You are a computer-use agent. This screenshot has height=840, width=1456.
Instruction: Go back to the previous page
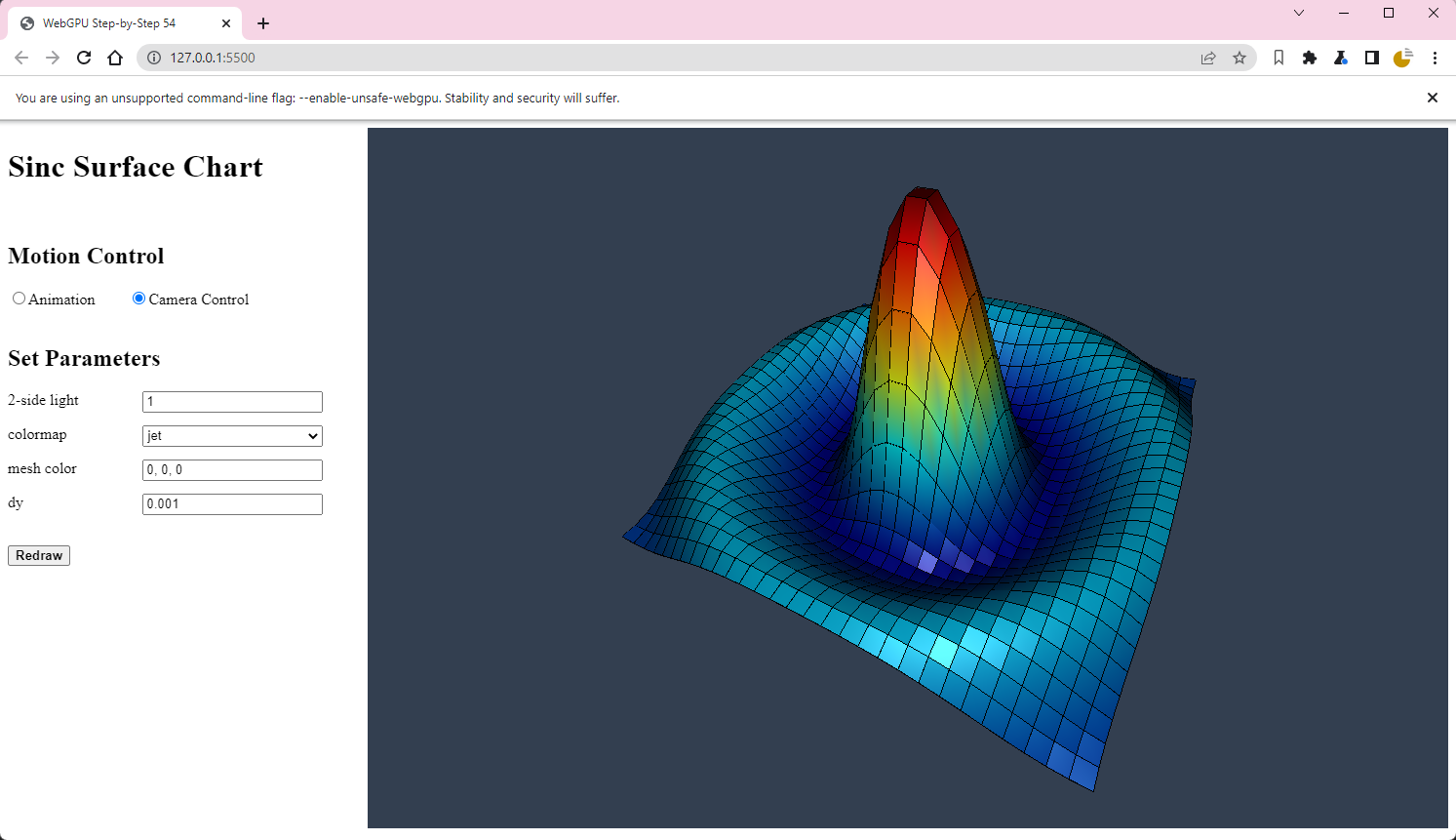(x=21, y=58)
